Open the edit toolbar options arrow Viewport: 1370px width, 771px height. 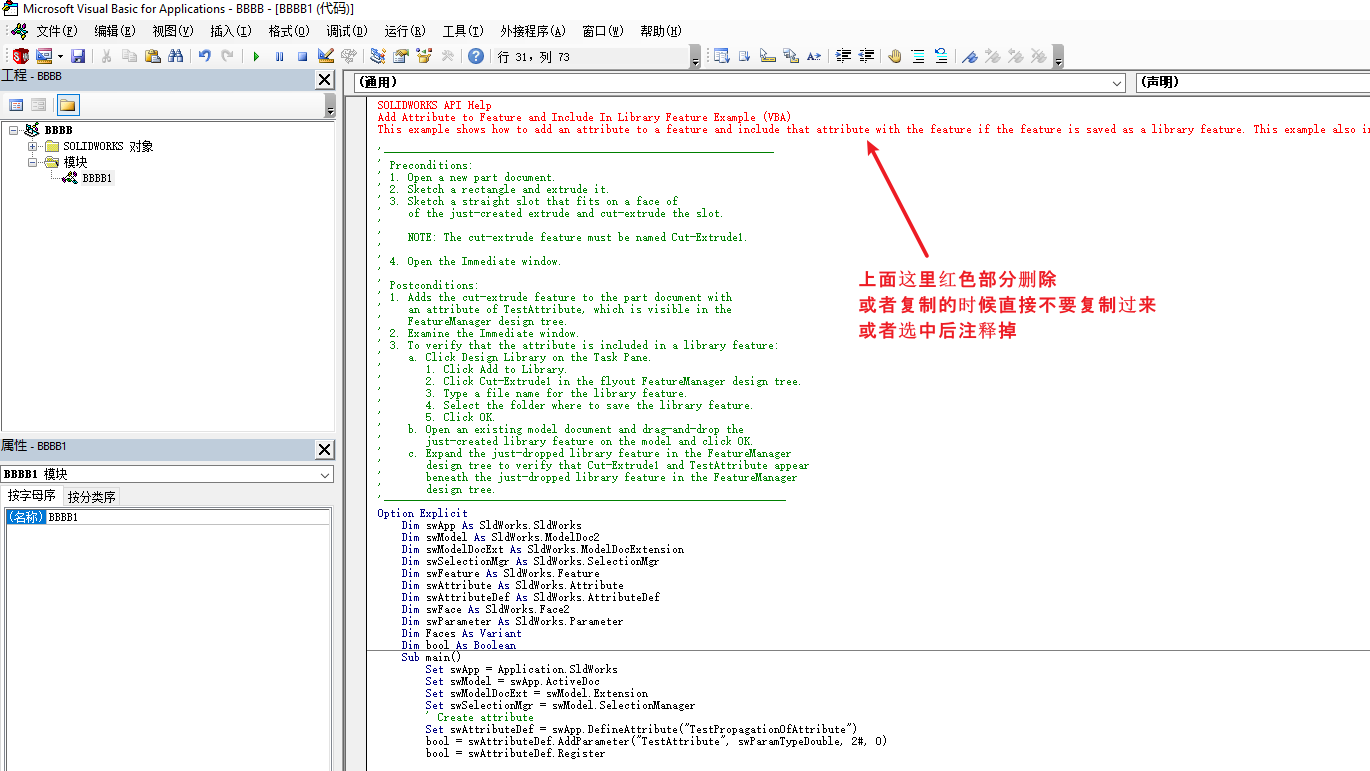coord(1058,57)
